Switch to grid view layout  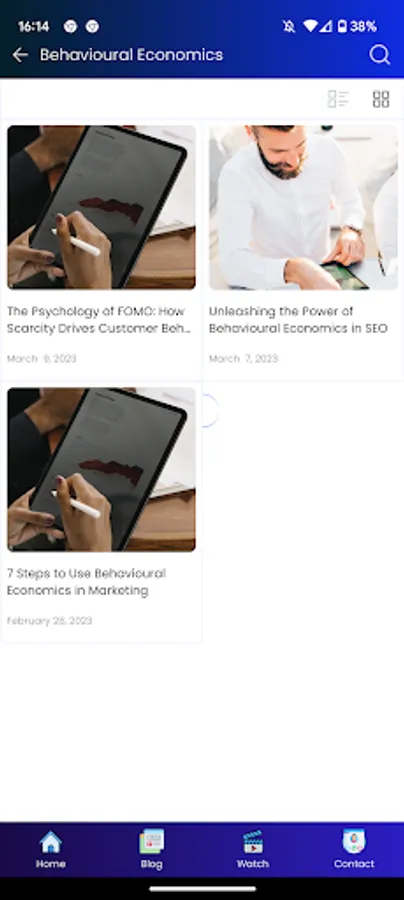(x=381, y=99)
